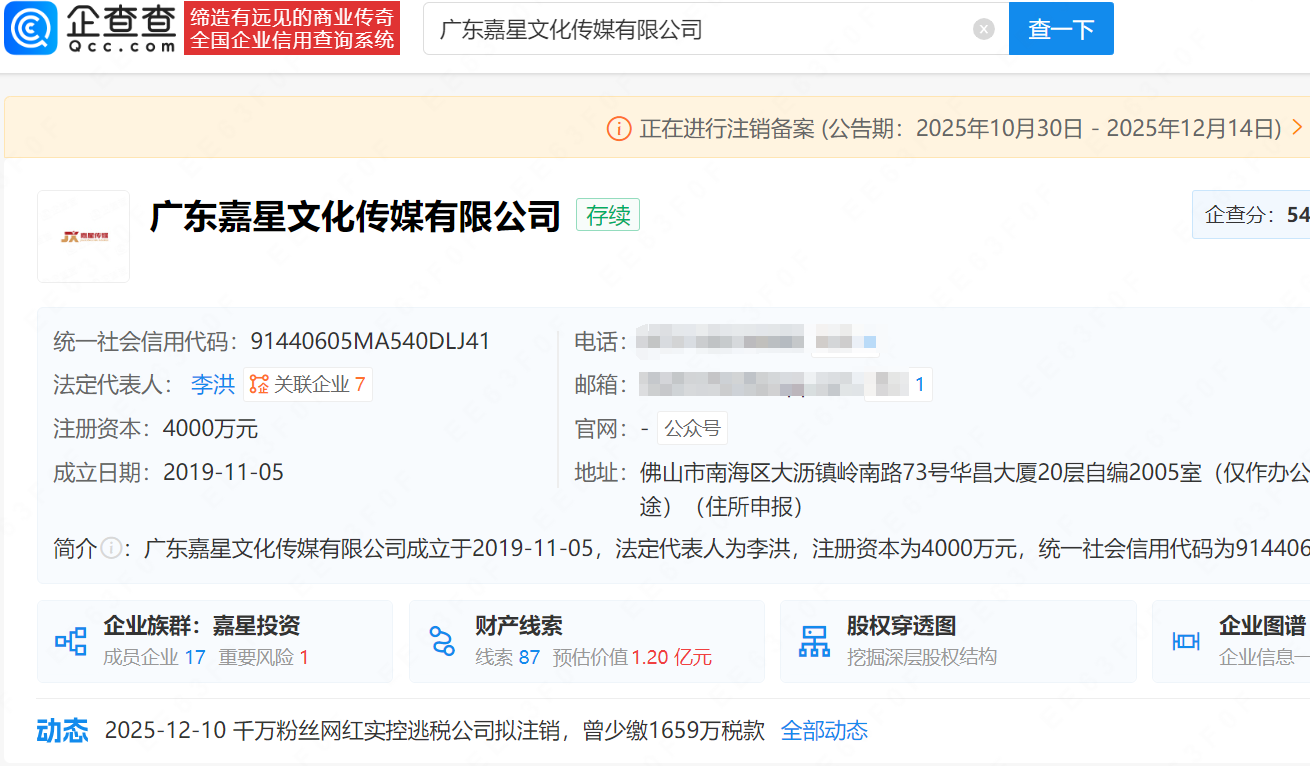Screen dimensions: 1310x766
Task: Click the company name search input field
Action: 700,29
